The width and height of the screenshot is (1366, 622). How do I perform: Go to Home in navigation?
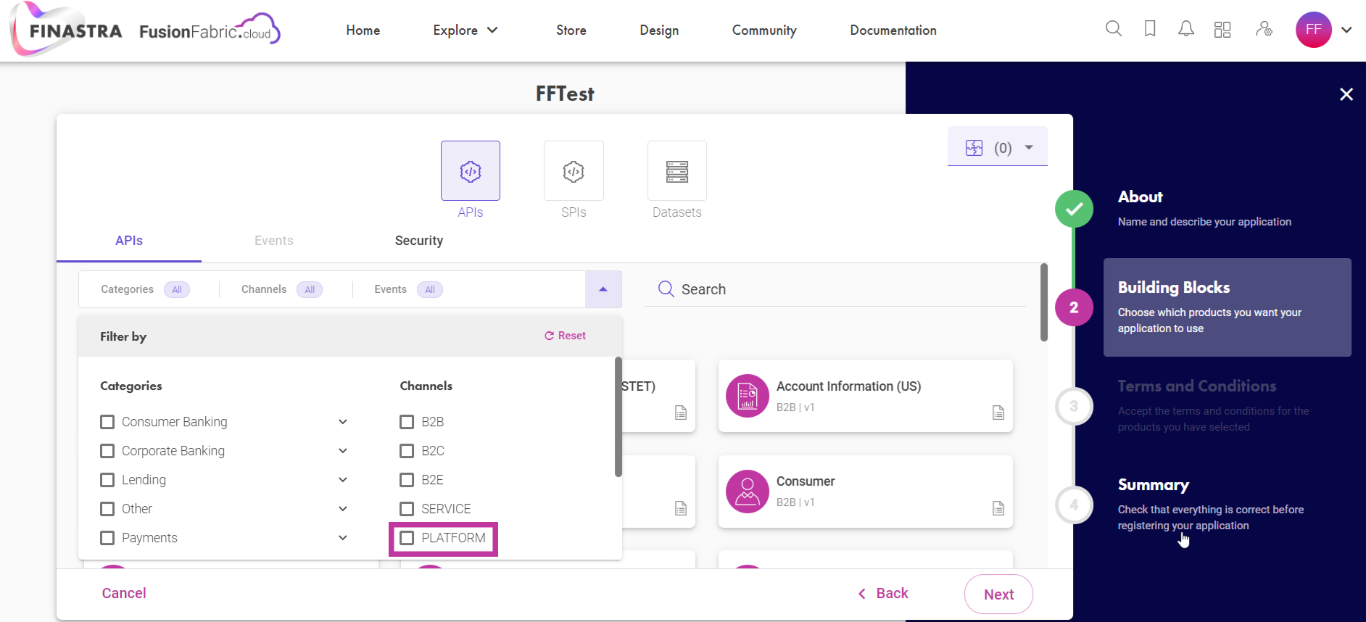[x=363, y=30]
